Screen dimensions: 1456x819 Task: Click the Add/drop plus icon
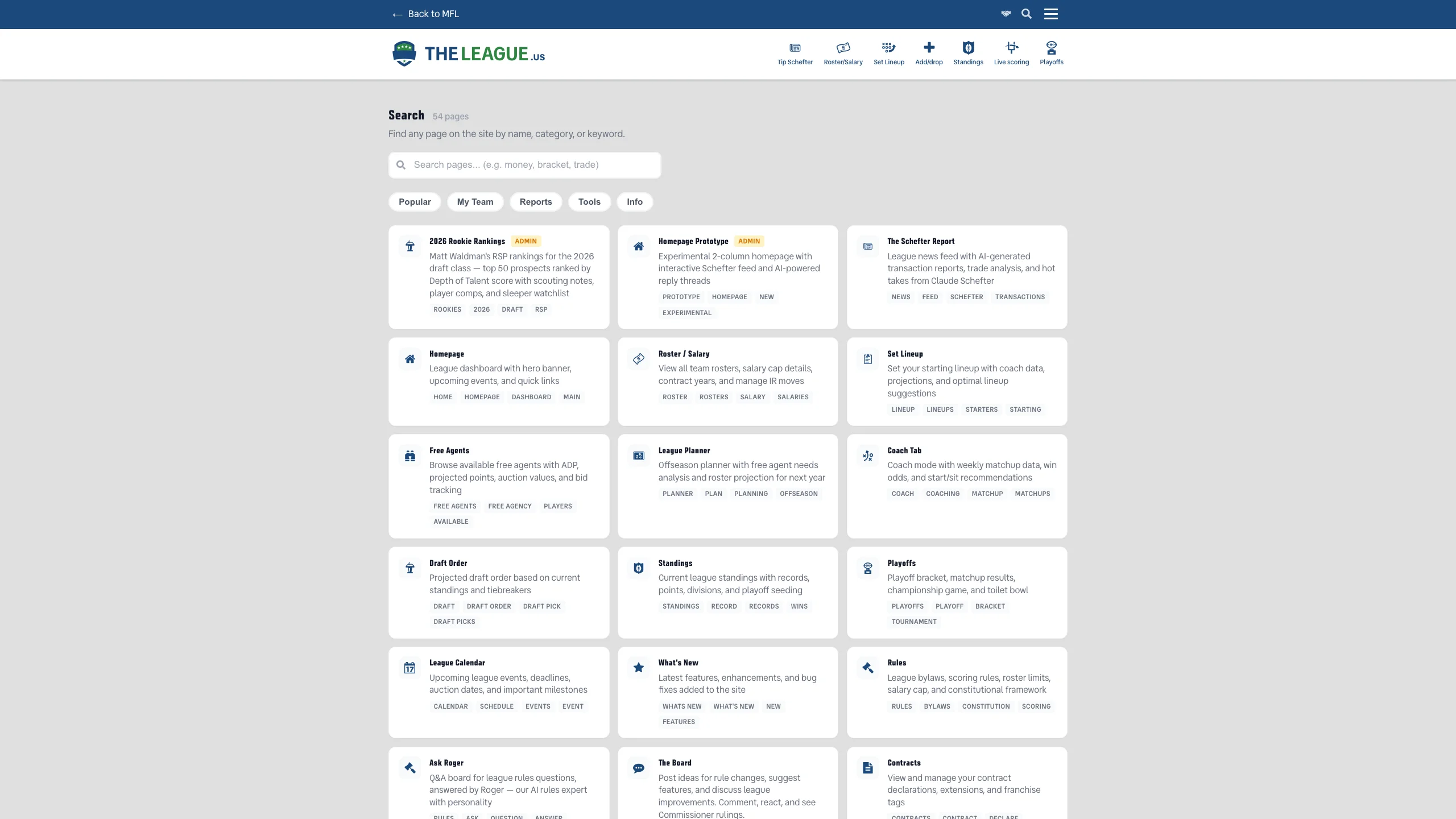pyautogui.click(x=929, y=47)
